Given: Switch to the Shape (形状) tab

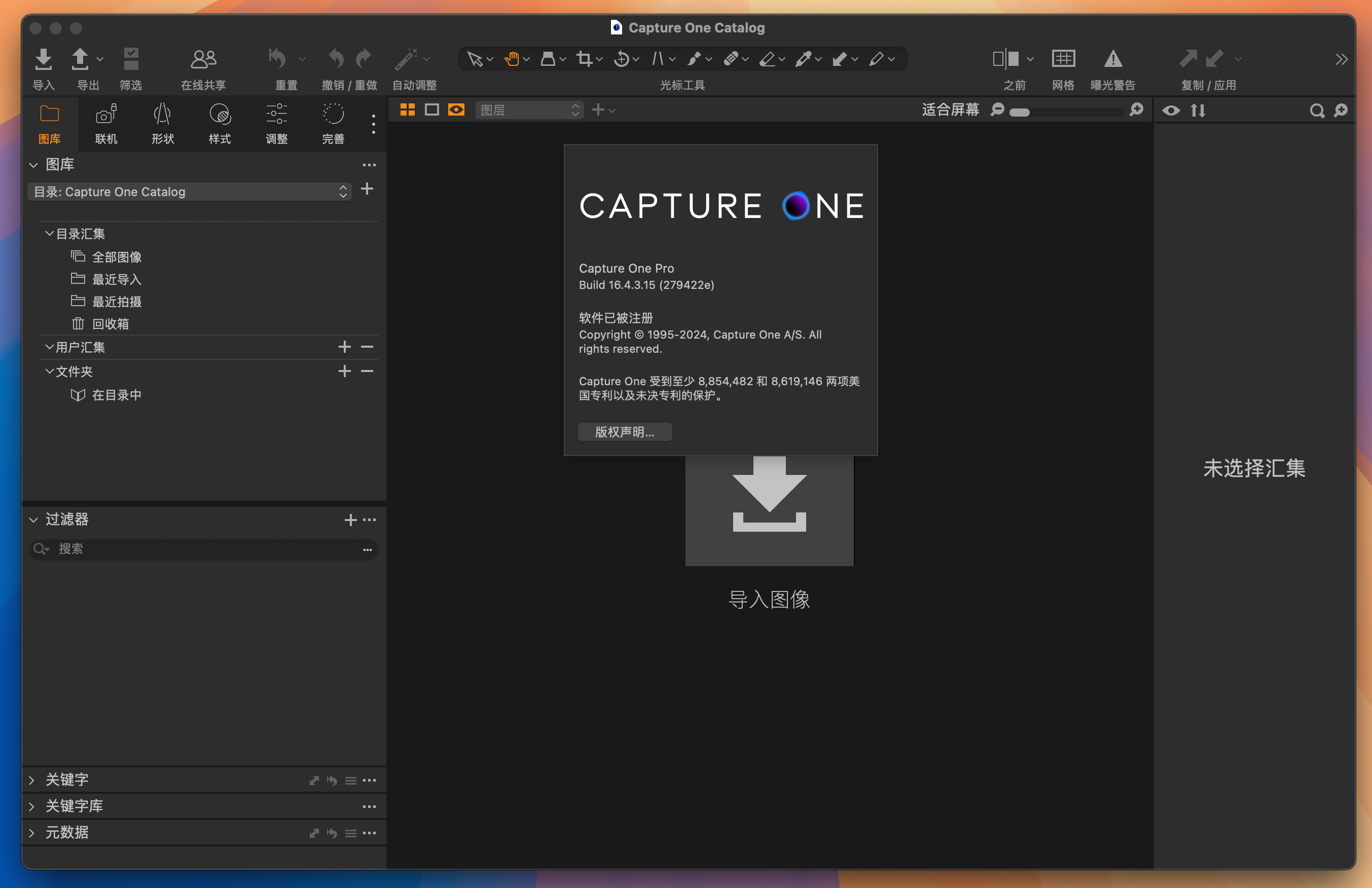Looking at the screenshot, I should pos(163,124).
